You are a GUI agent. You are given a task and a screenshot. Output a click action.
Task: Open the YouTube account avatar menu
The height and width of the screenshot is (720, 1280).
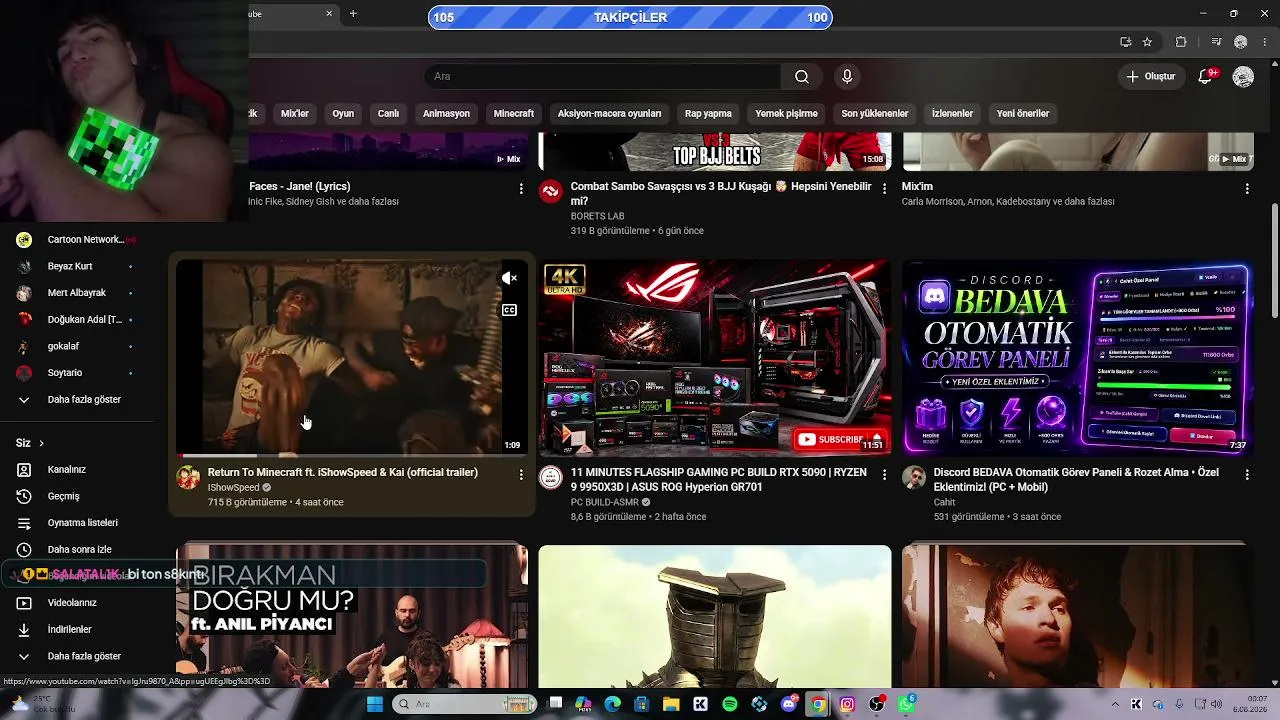point(1243,77)
